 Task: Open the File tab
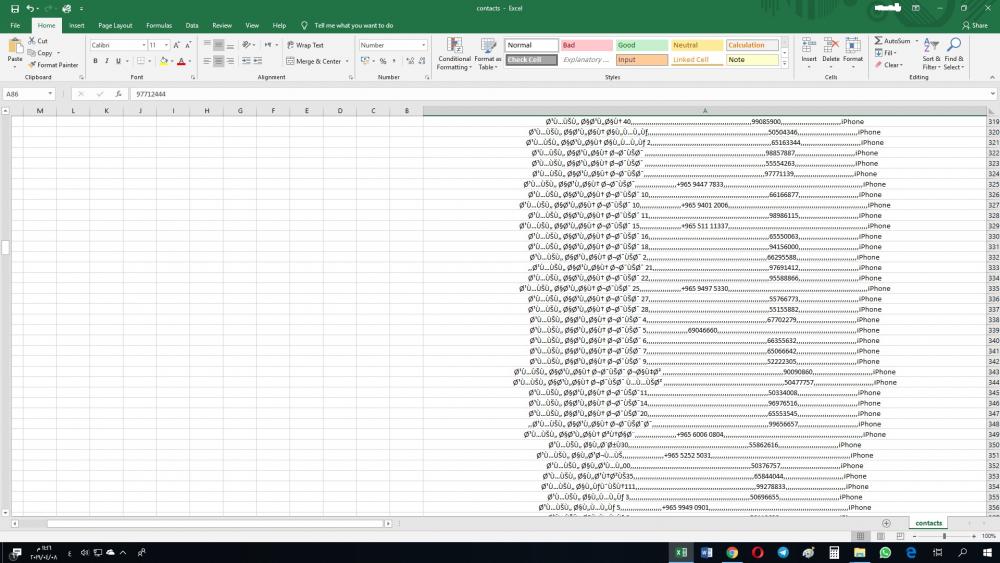click(15, 26)
